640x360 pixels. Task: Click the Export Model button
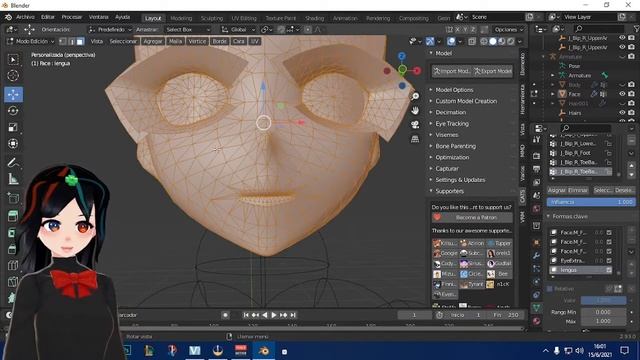pos(493,71)
